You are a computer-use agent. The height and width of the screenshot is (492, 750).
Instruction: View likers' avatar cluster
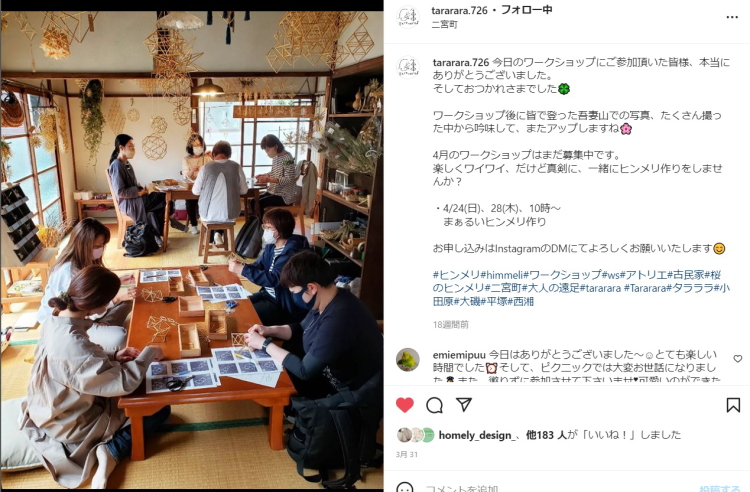click(416, 435)
